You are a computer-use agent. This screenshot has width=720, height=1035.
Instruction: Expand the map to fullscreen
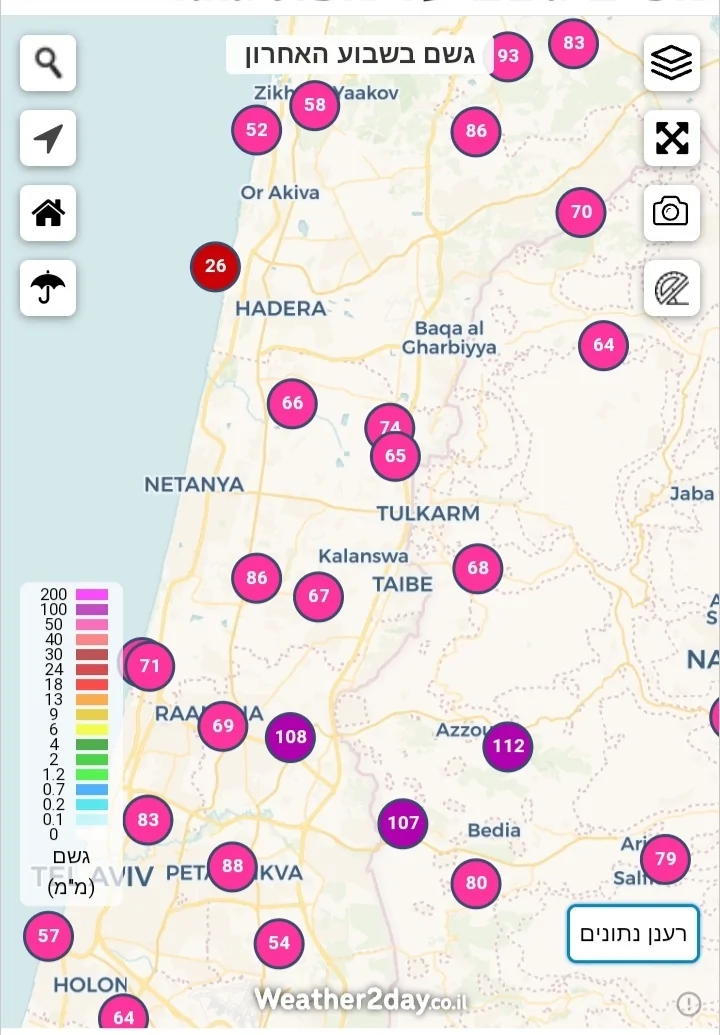[x=671, y=138]
